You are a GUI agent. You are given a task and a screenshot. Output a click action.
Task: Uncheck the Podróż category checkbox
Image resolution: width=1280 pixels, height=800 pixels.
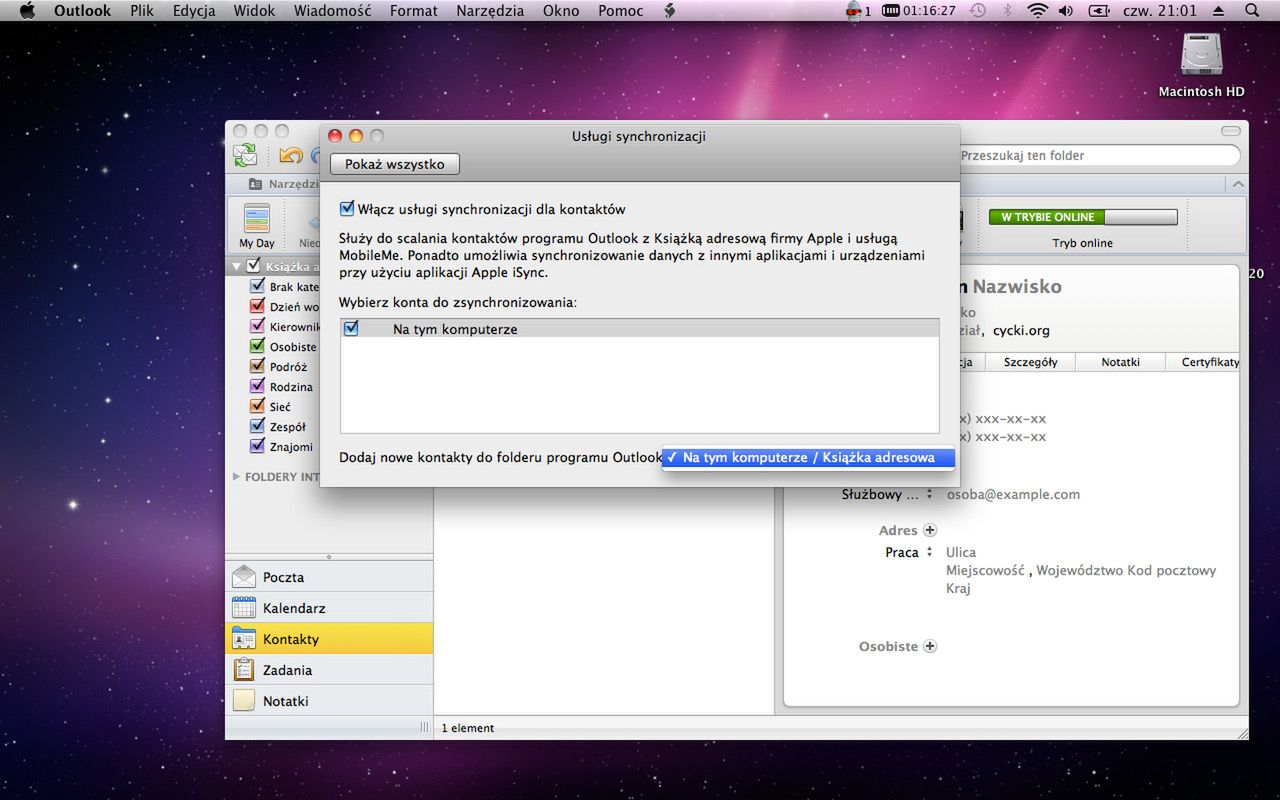point(257,367)
